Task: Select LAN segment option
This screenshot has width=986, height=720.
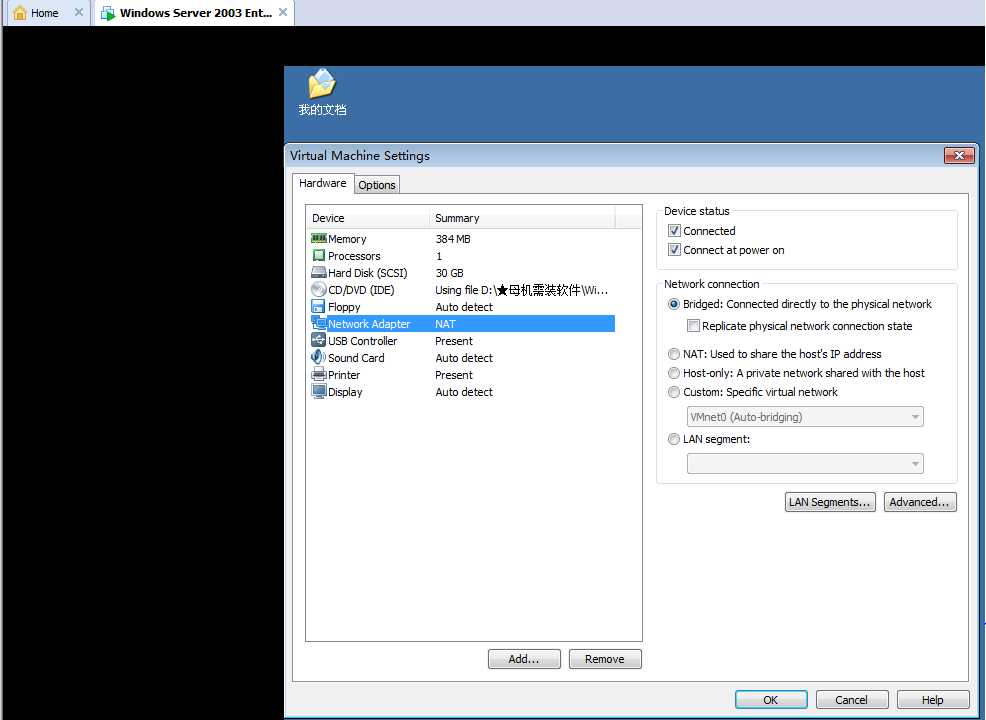Action: tap(673, 439)
